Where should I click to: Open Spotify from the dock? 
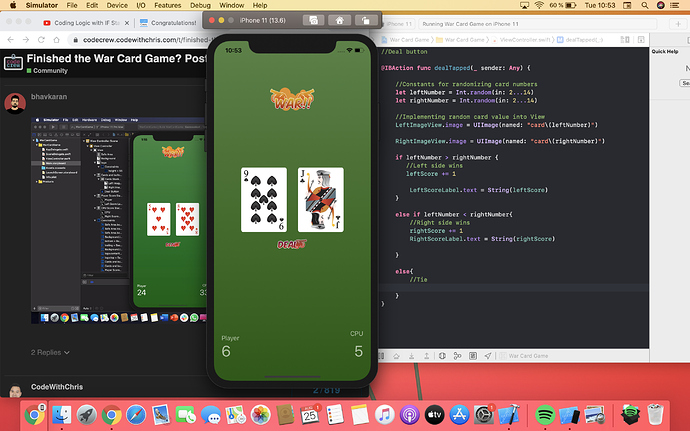pos(545,413)
